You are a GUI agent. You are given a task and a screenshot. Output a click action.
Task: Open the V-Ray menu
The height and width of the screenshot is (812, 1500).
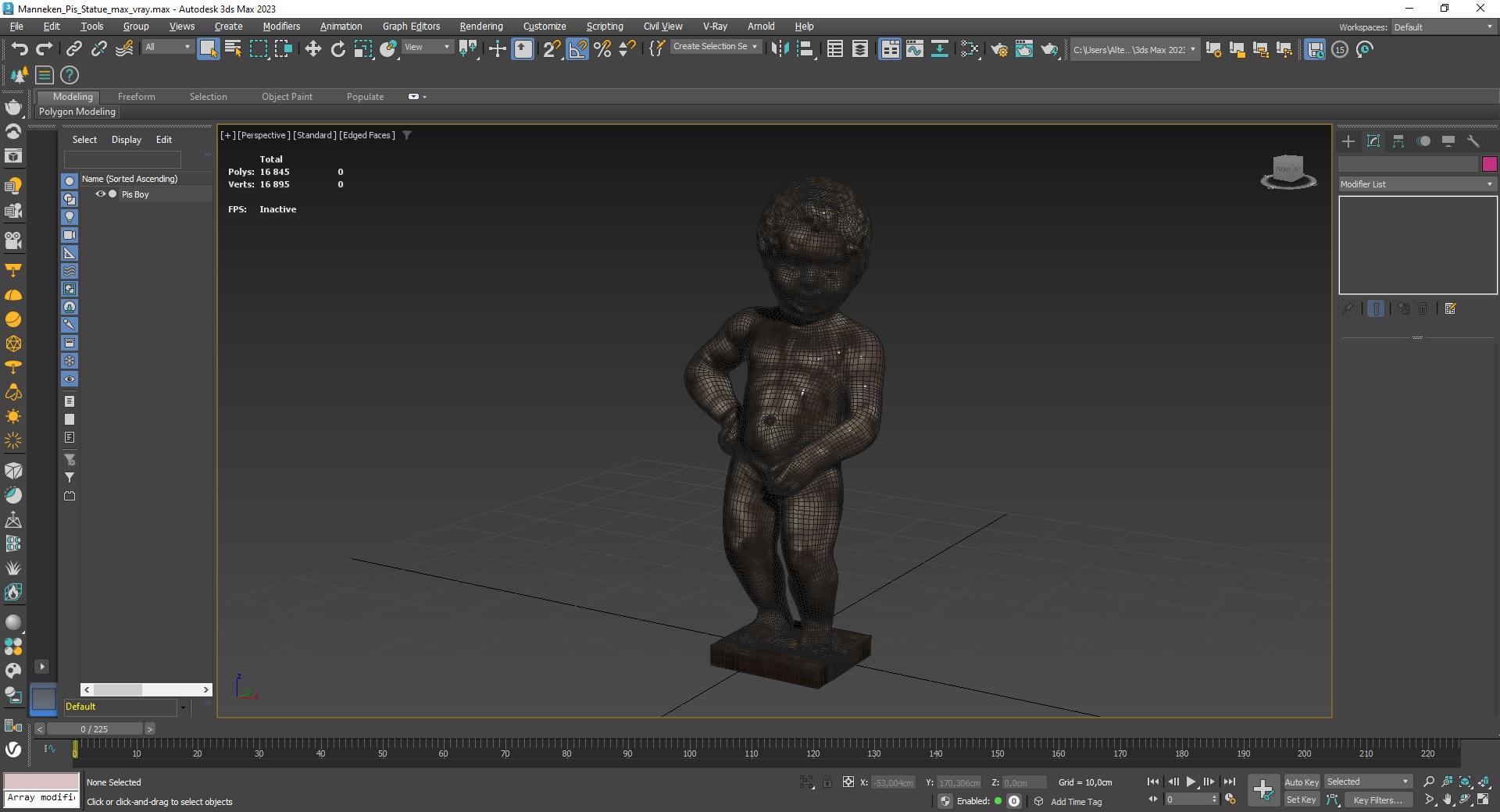[x=715, y=27]
